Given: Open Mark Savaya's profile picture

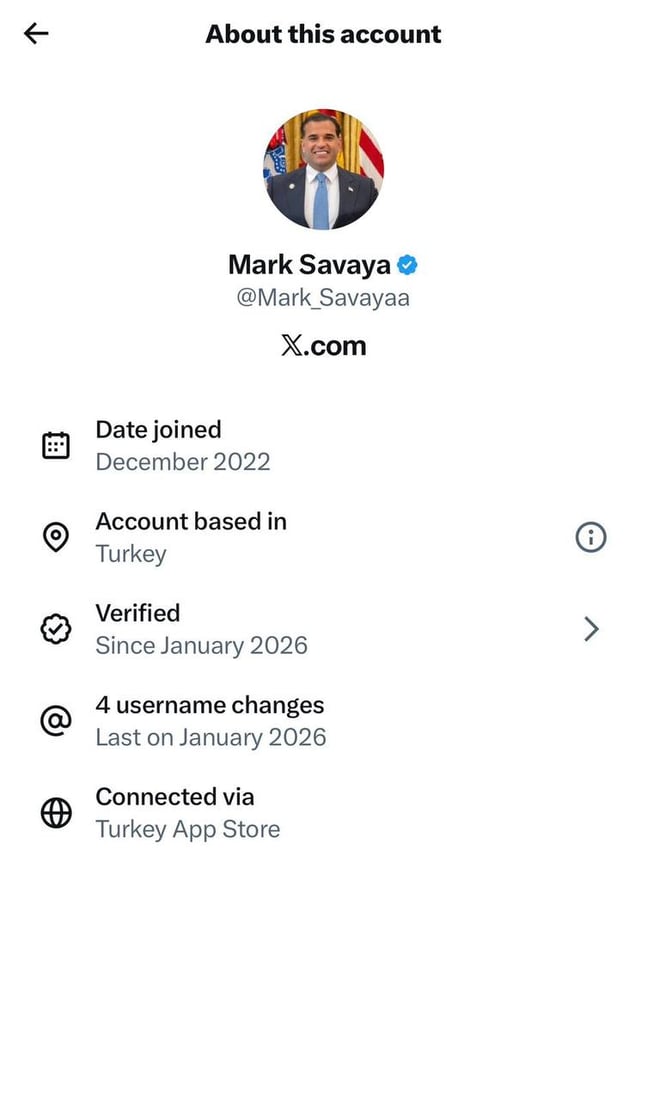Looking at the screenshot, I should pos(323,170).
